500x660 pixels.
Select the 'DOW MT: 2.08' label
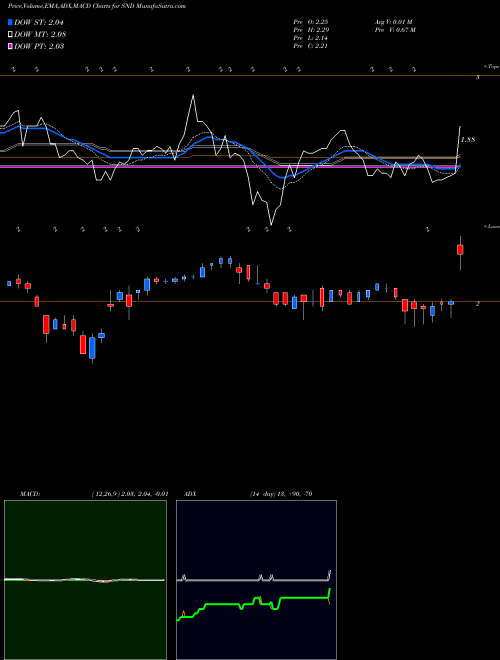40,35
